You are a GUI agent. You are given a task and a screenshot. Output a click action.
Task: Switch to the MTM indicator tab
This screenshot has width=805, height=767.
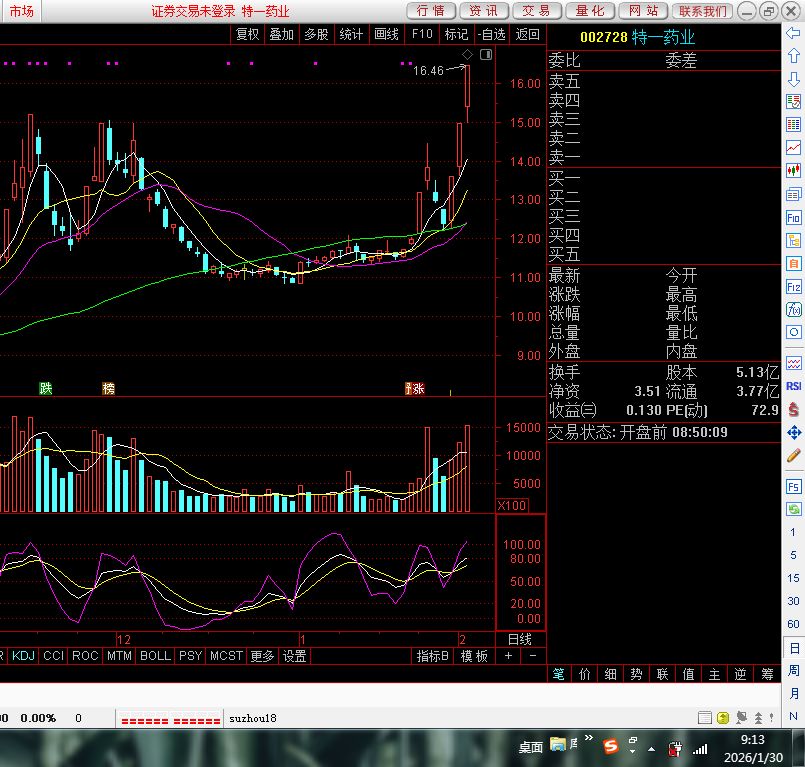(119, 656)
